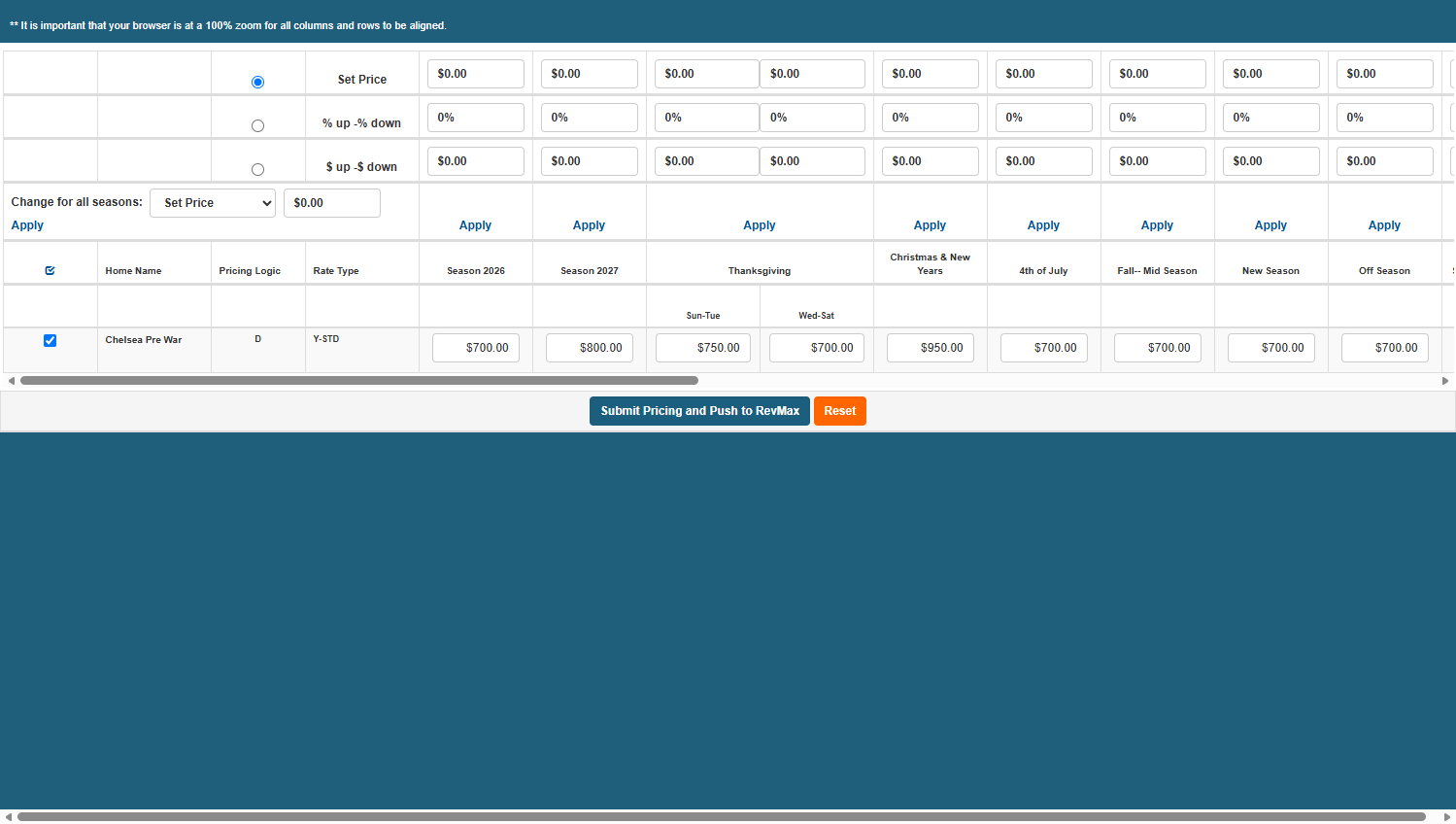Apply changes to the Off Season column
1456x824 pixels.
[x=1384, y=225]
